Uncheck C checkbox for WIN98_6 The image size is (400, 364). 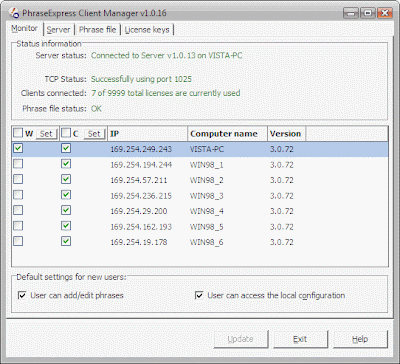point(66,241)
